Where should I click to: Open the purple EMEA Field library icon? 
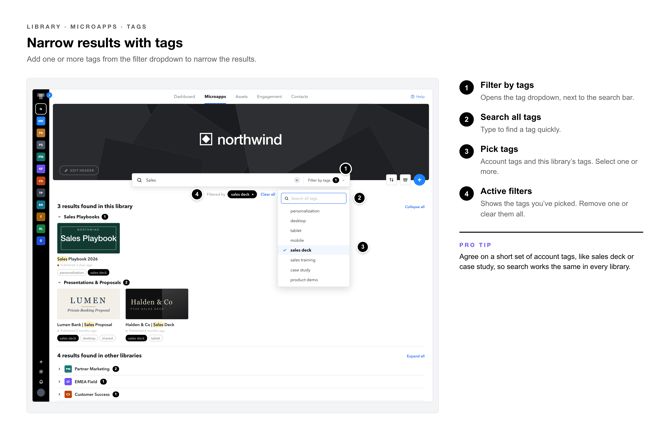click(68, 382)
